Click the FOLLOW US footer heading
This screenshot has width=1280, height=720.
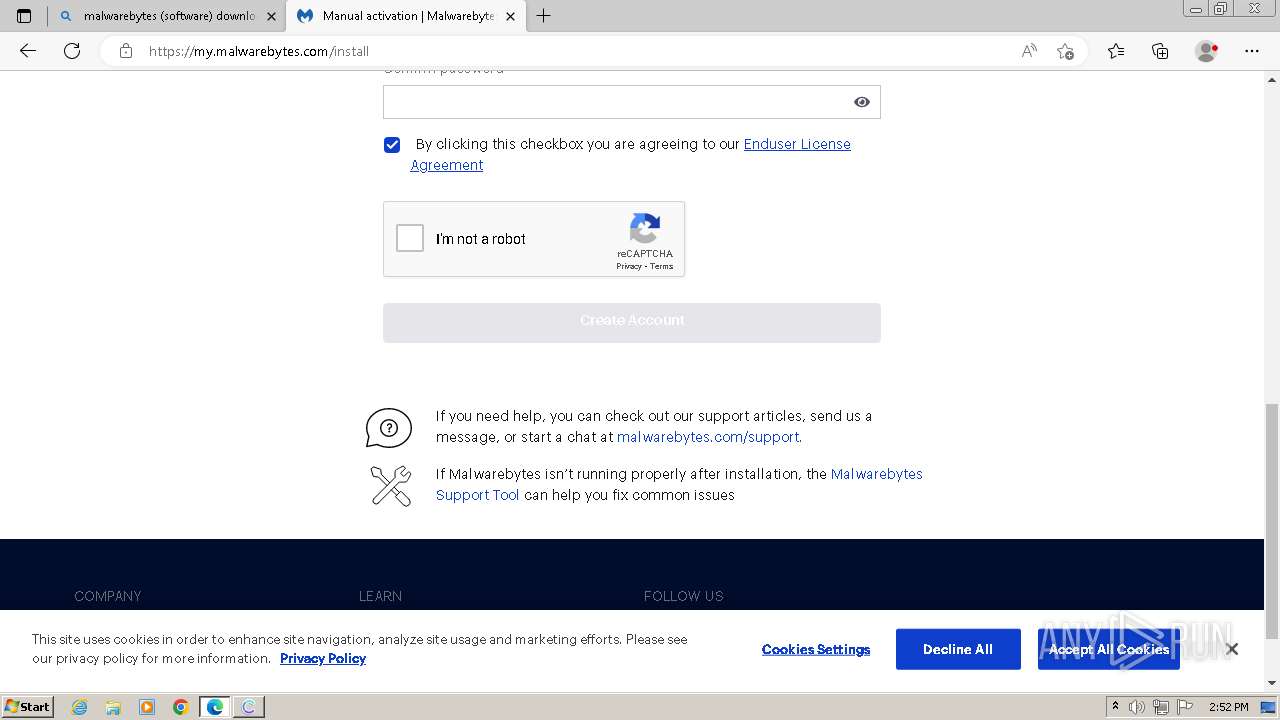pos(683,596)
